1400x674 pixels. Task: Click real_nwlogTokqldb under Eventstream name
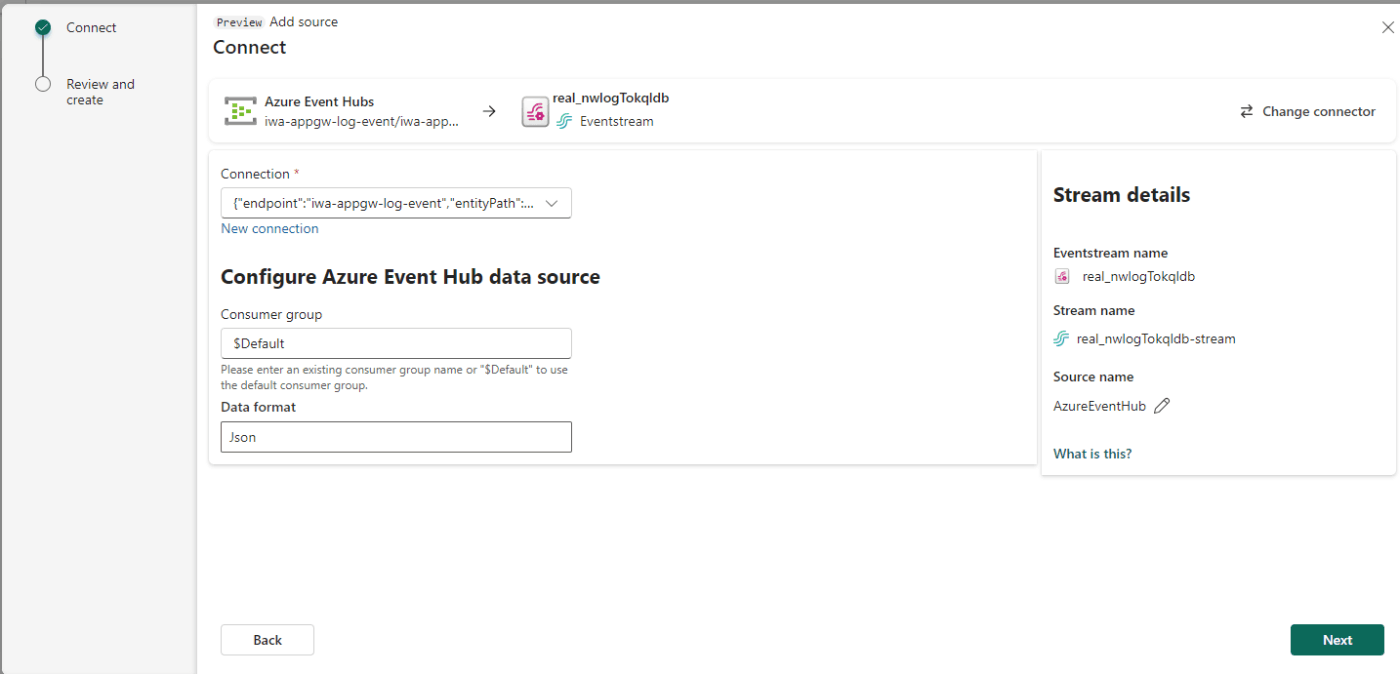pos(1139,277)
